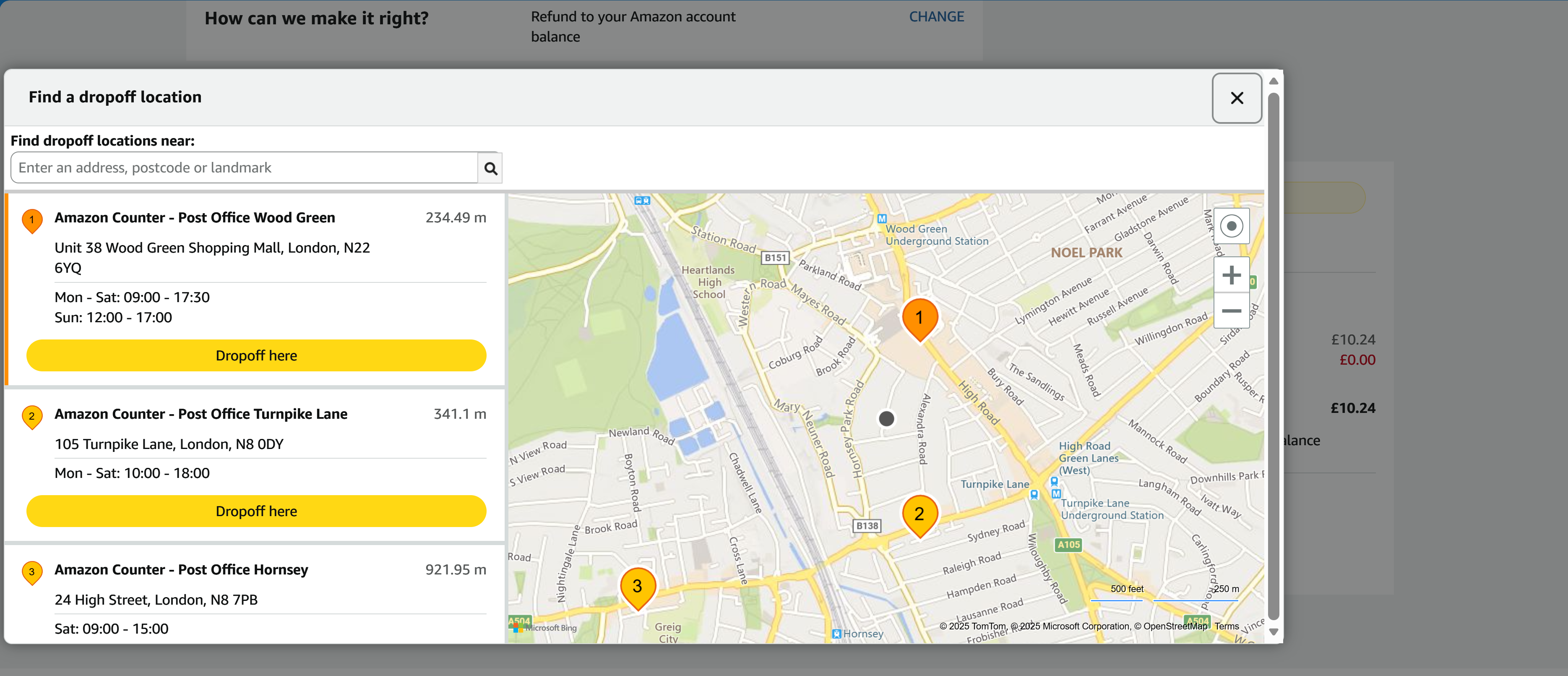Click Dropoff here for Turnpike Lane
This screenshot has width=1568, height=676.
point(256,511)
